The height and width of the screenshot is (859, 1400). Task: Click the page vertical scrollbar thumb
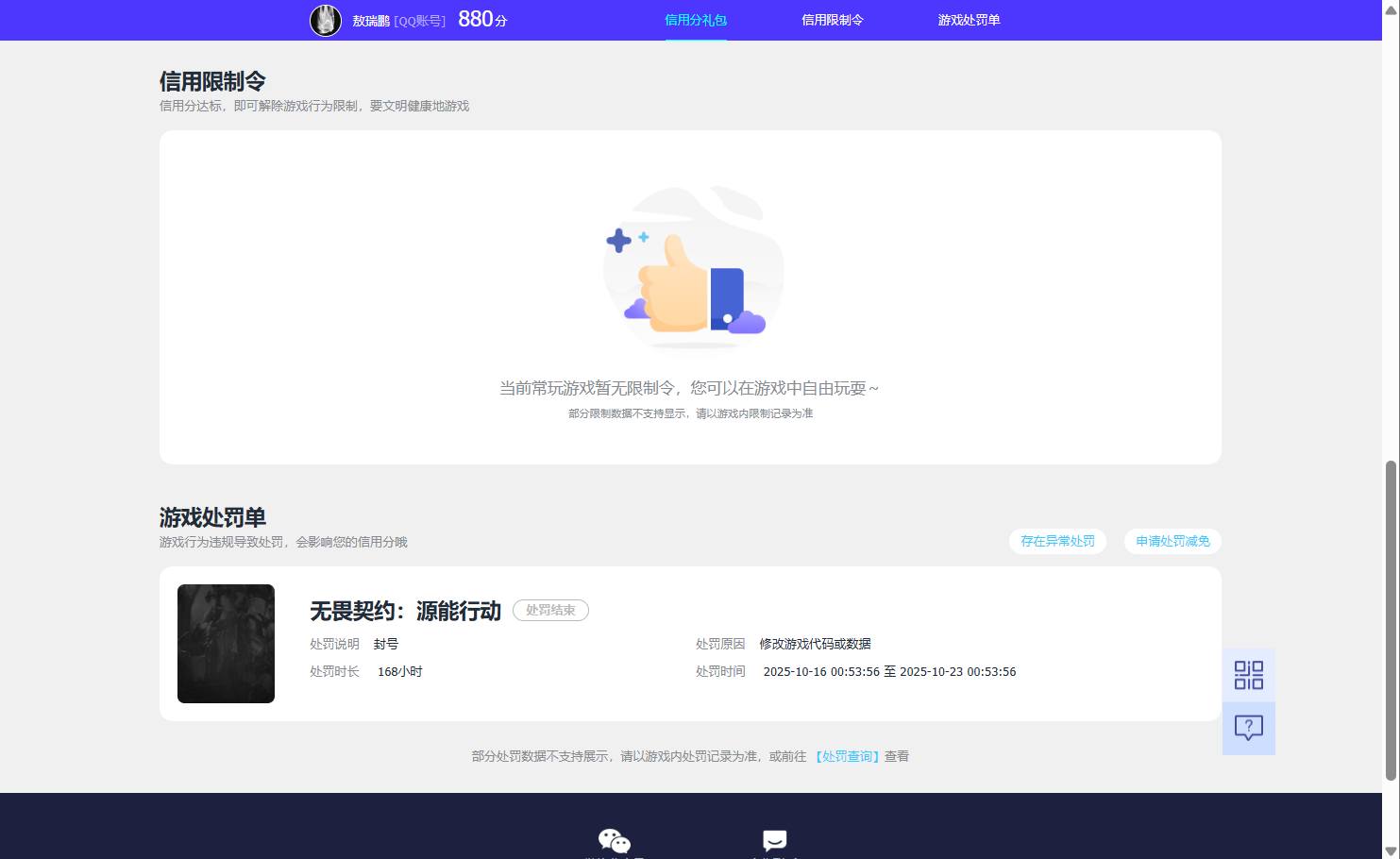1391,621
